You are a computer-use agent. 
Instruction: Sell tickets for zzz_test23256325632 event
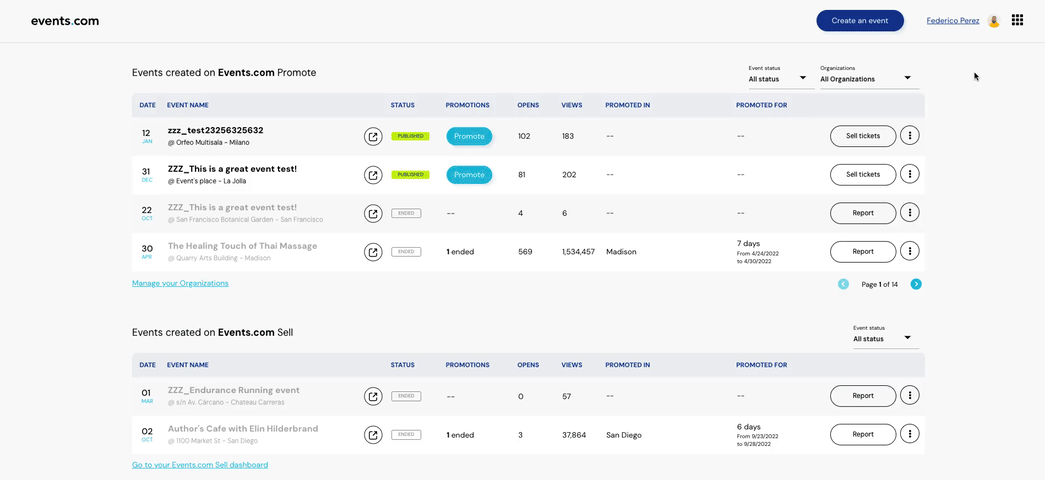[863, 136]
